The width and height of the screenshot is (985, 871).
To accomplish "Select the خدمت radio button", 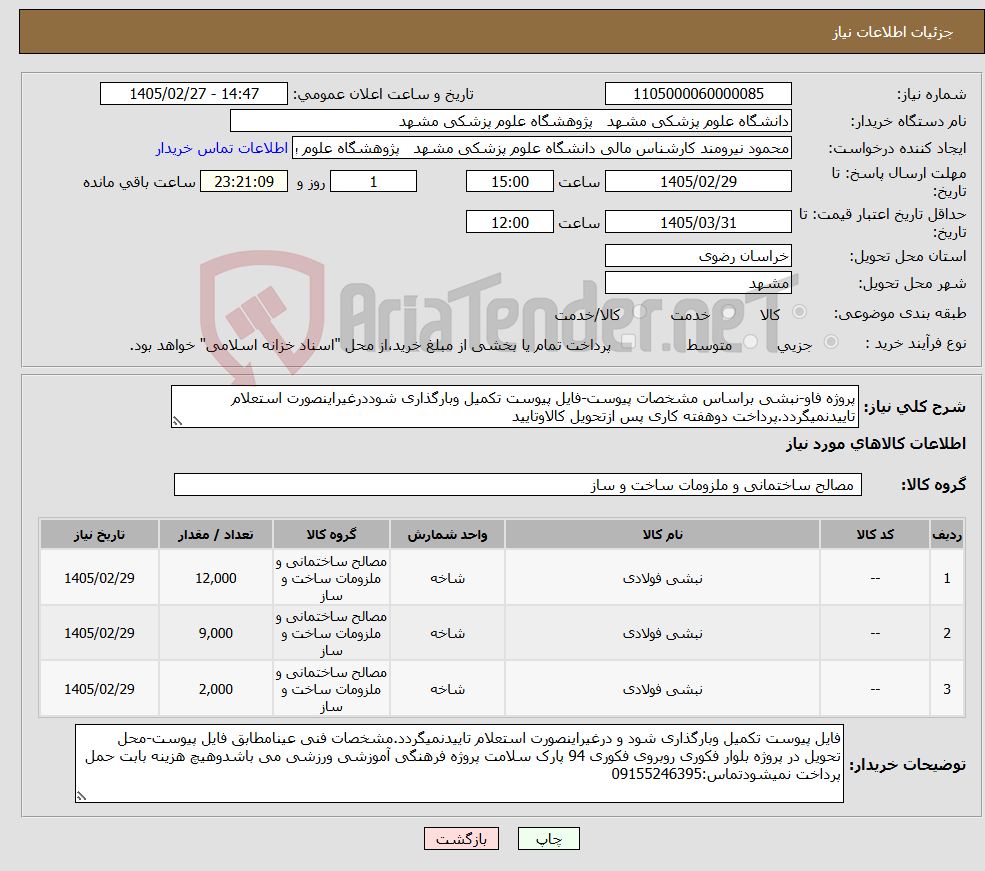I will click(x=729, y=312).
